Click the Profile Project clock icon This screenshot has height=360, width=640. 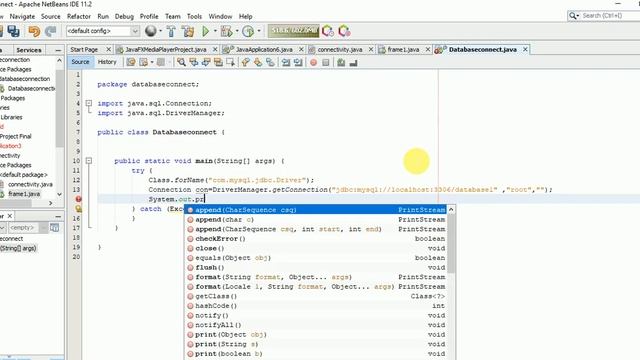click(x=248, y=31)
